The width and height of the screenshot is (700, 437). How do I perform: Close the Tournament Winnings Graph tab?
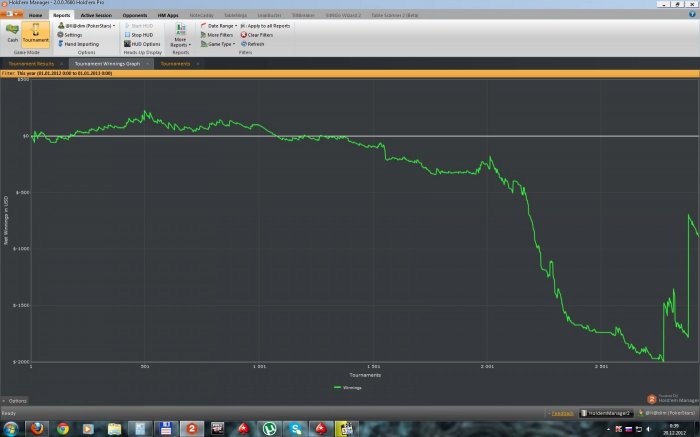pos(148,64)
